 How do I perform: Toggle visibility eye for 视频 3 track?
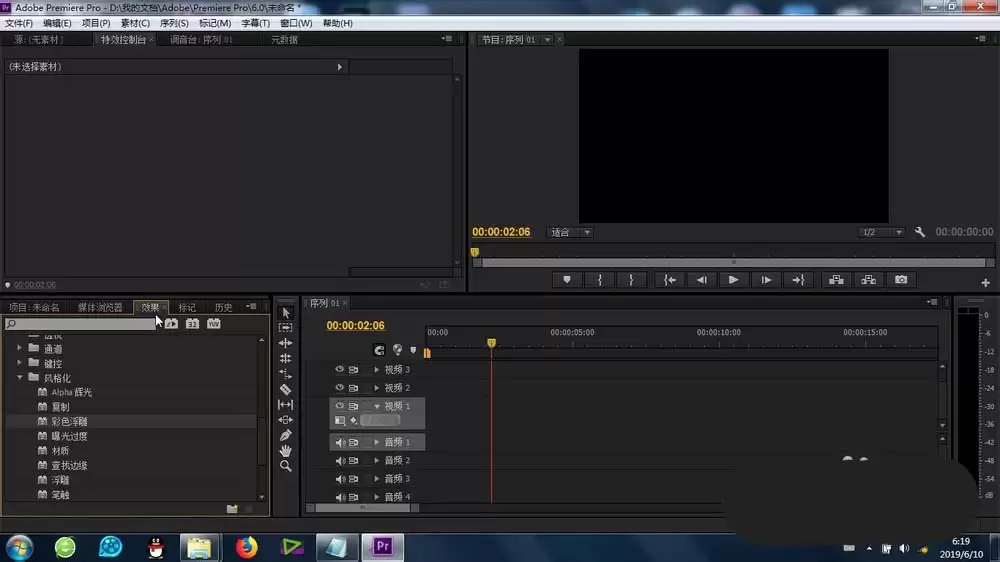point(339,369)
